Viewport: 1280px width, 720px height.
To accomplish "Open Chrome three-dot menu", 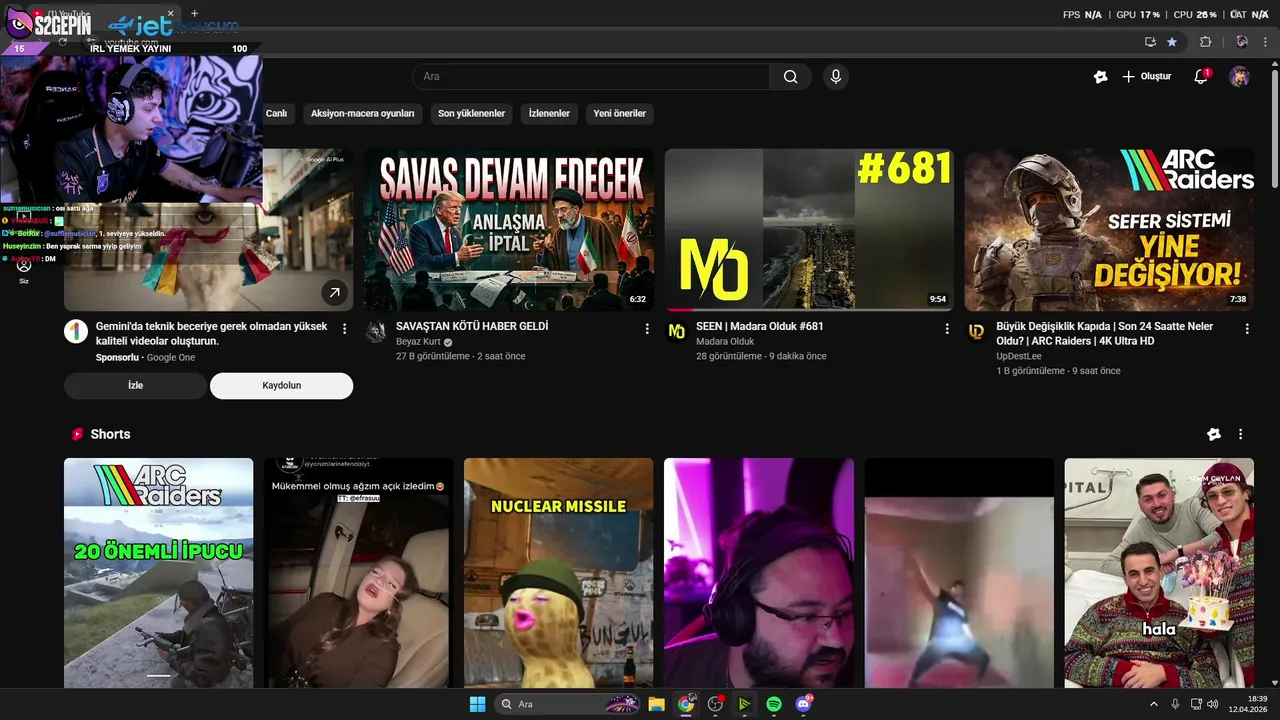I will pos(1265,42).
